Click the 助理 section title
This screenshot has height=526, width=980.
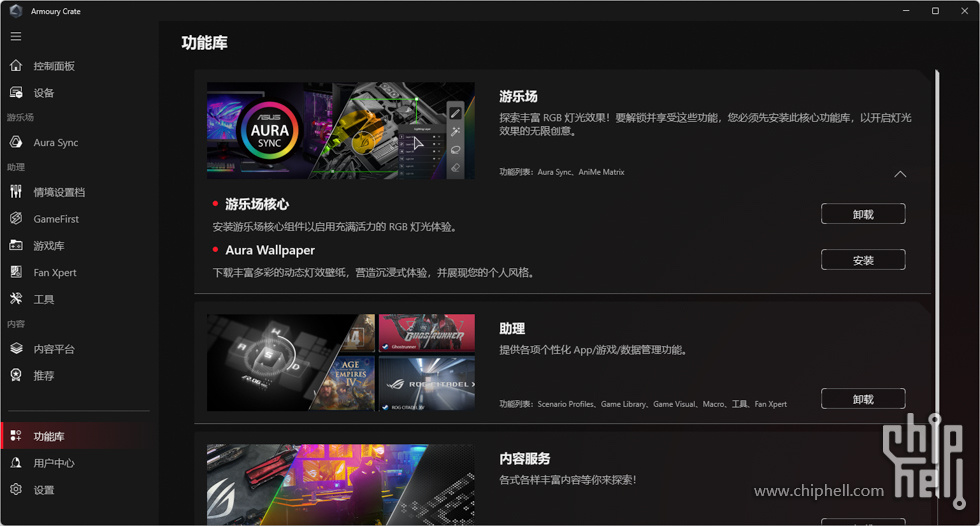coord(512,328)
